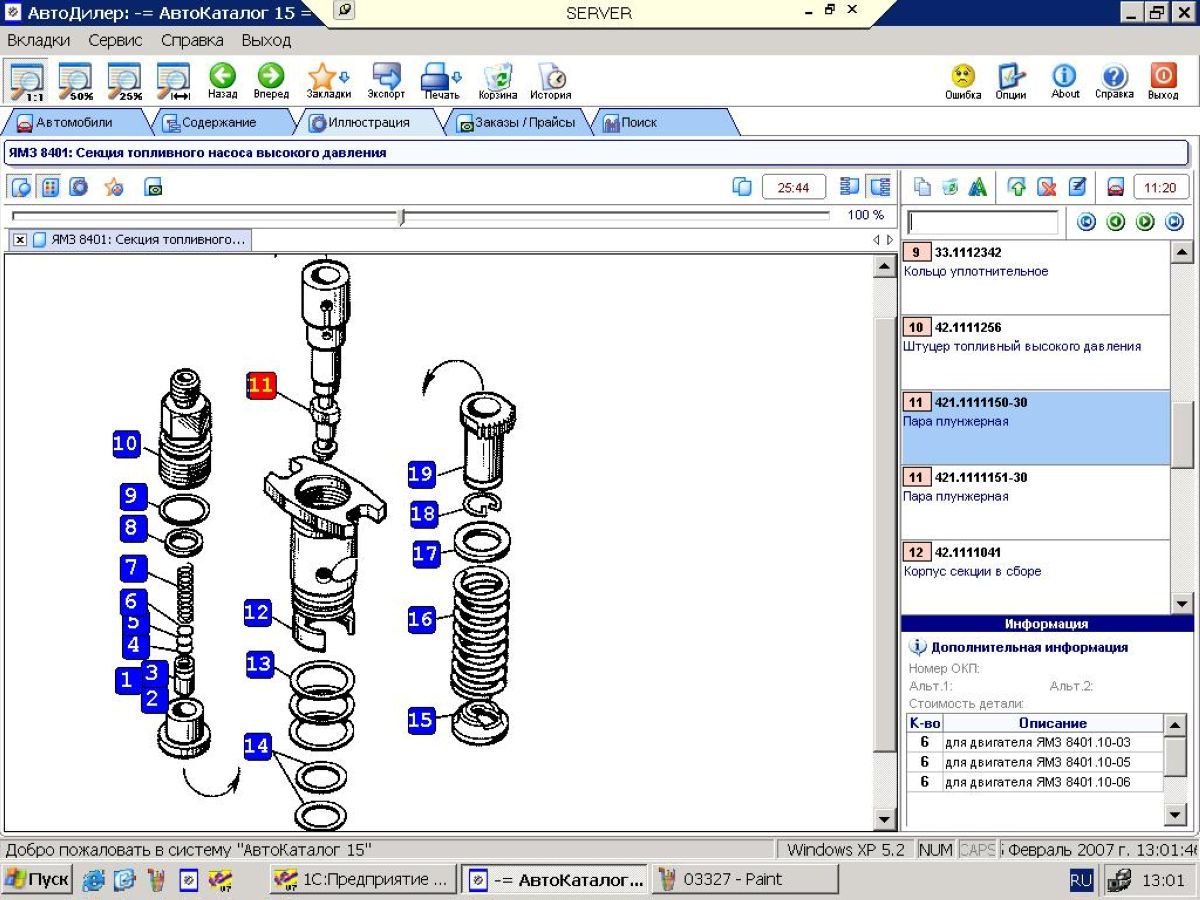The width and height of the screenshot is (1200, 900).
Task: Set zoom to 50% scale
Action: (75, 80)
